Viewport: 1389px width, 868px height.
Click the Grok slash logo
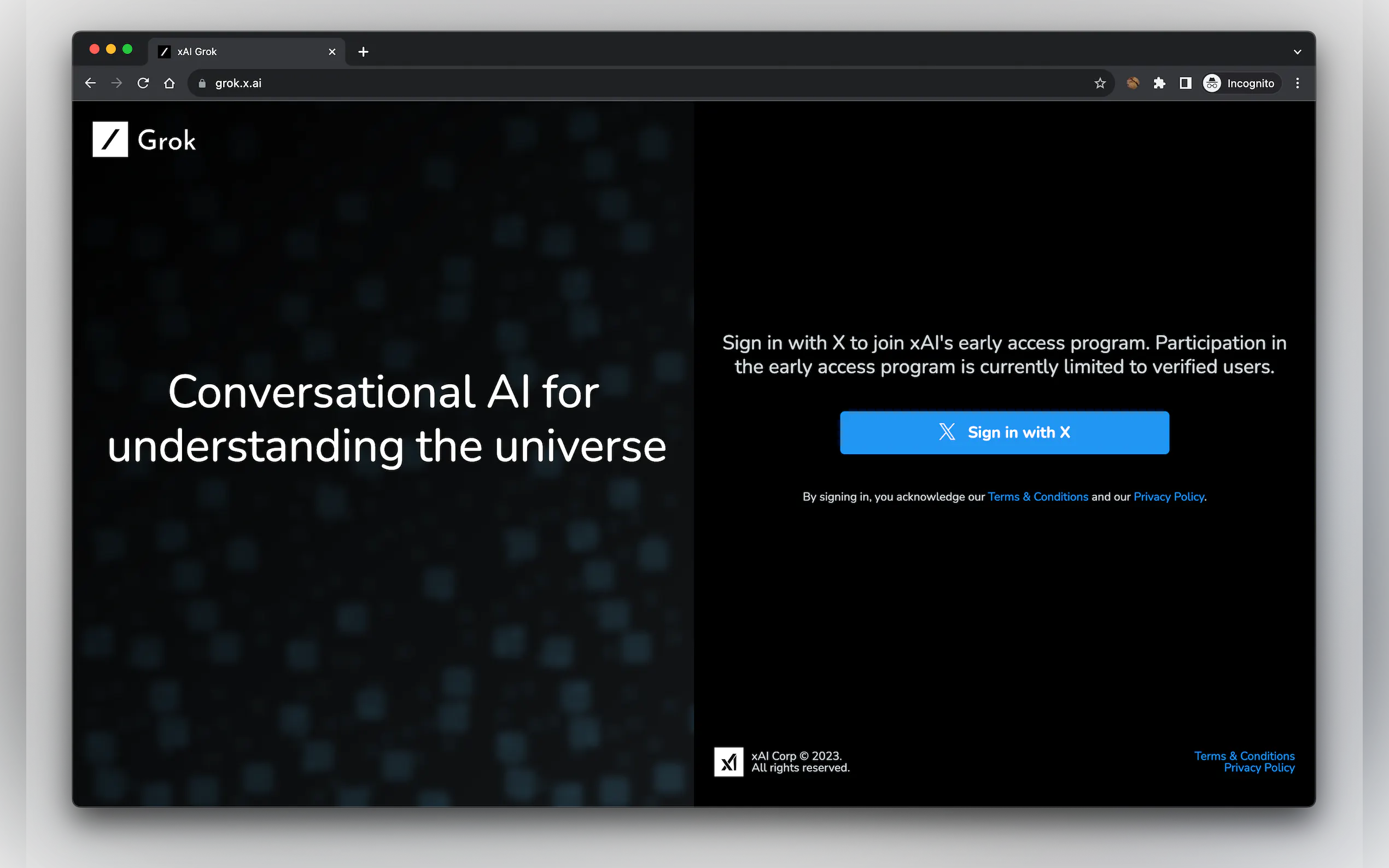pos(110,139)
